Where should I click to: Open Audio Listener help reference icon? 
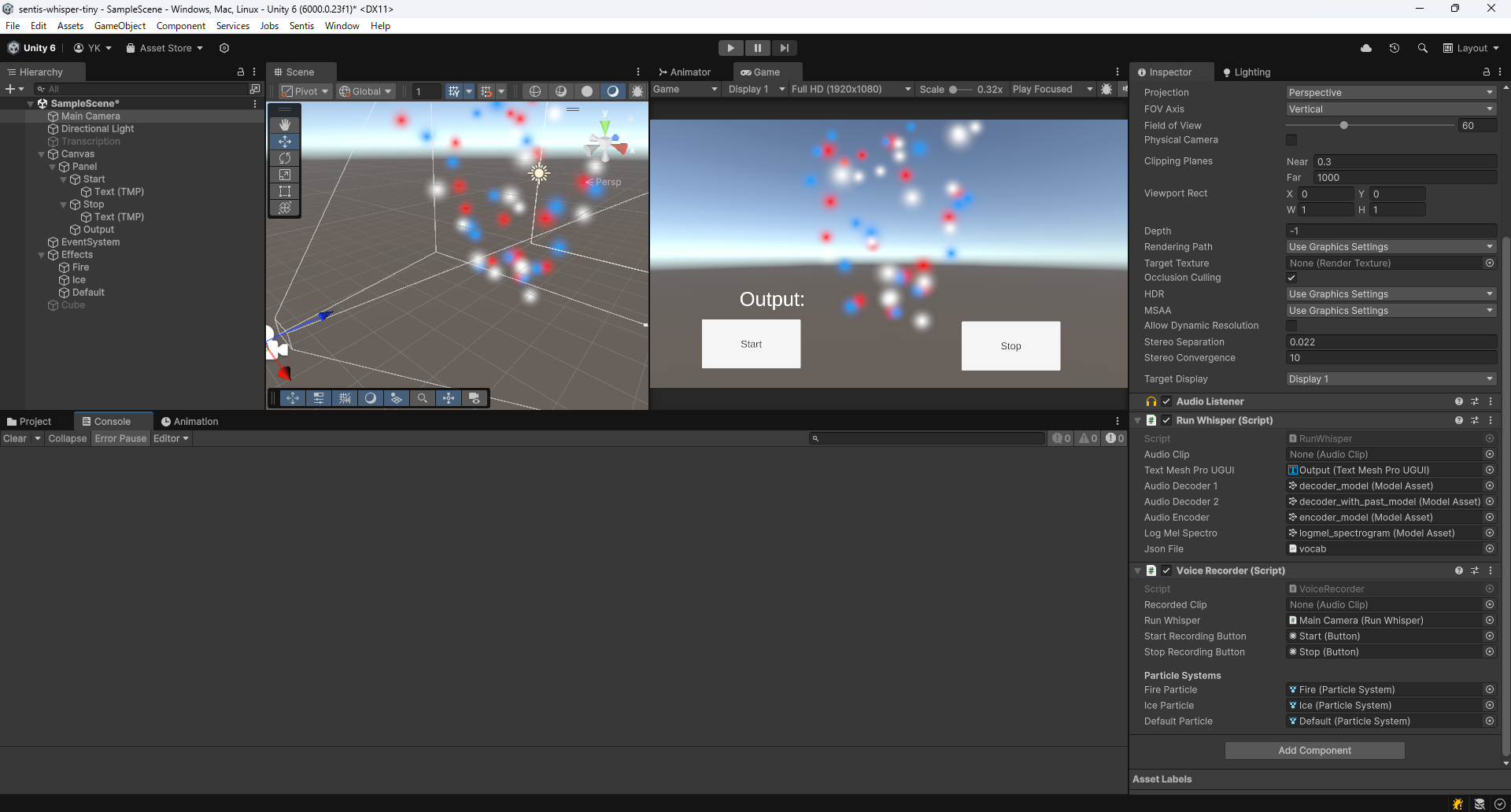click(1459, 401)
